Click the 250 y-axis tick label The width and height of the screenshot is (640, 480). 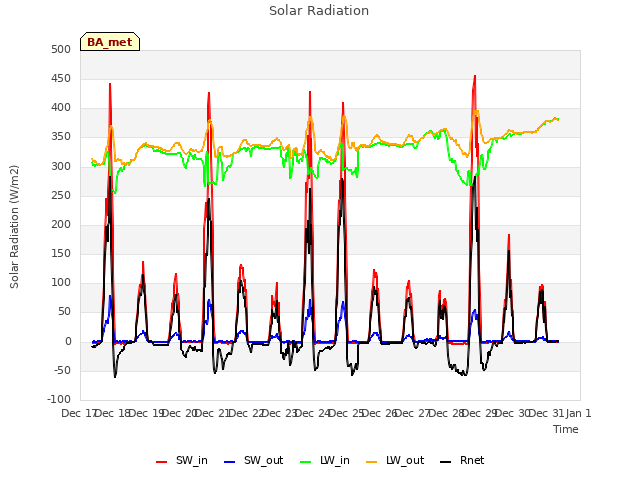click(61, 196)
